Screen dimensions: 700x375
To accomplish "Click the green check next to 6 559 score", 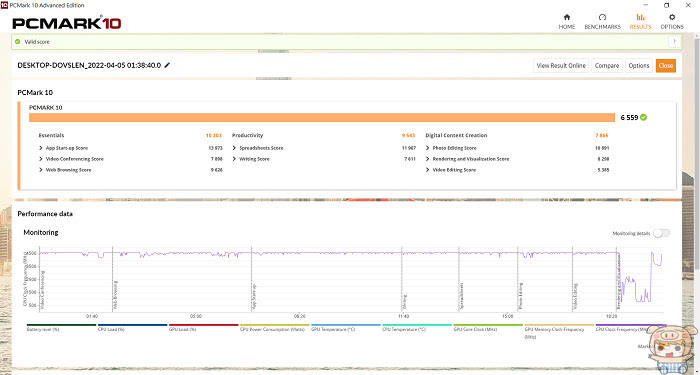I will pyautogui.click(x=643, y=118).
